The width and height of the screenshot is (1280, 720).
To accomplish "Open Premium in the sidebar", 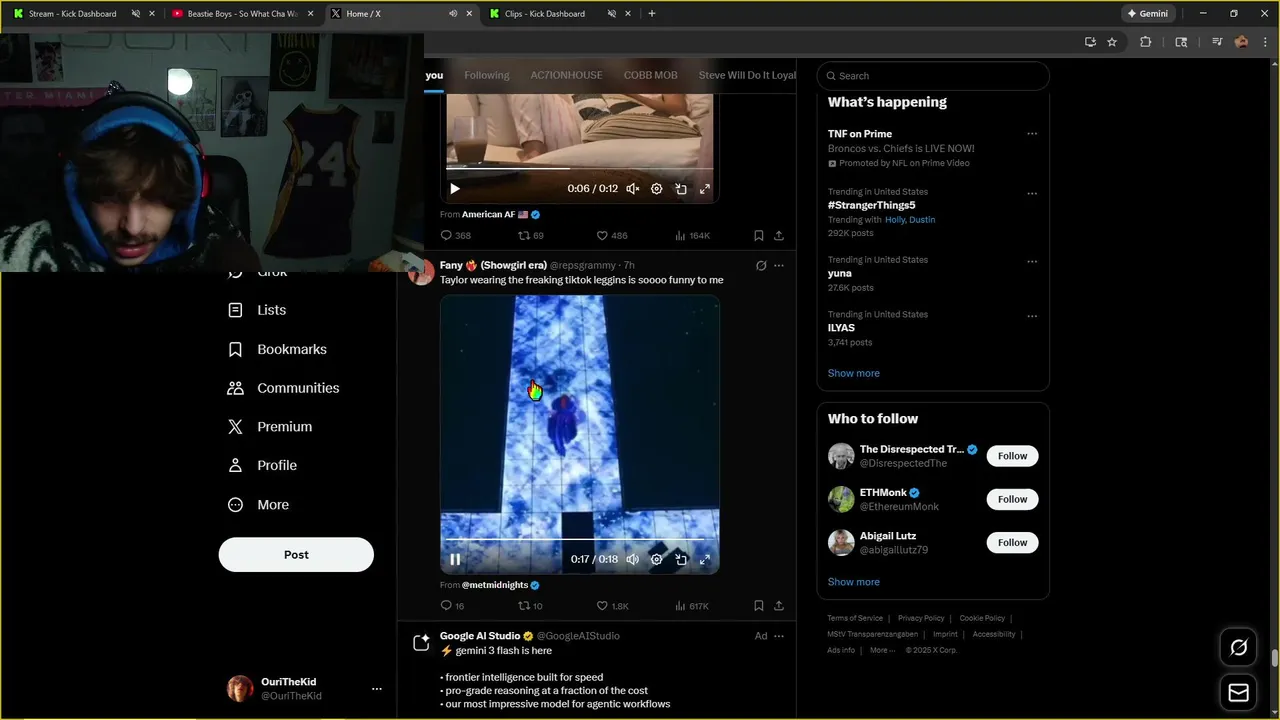I will [x=270, y=427].
